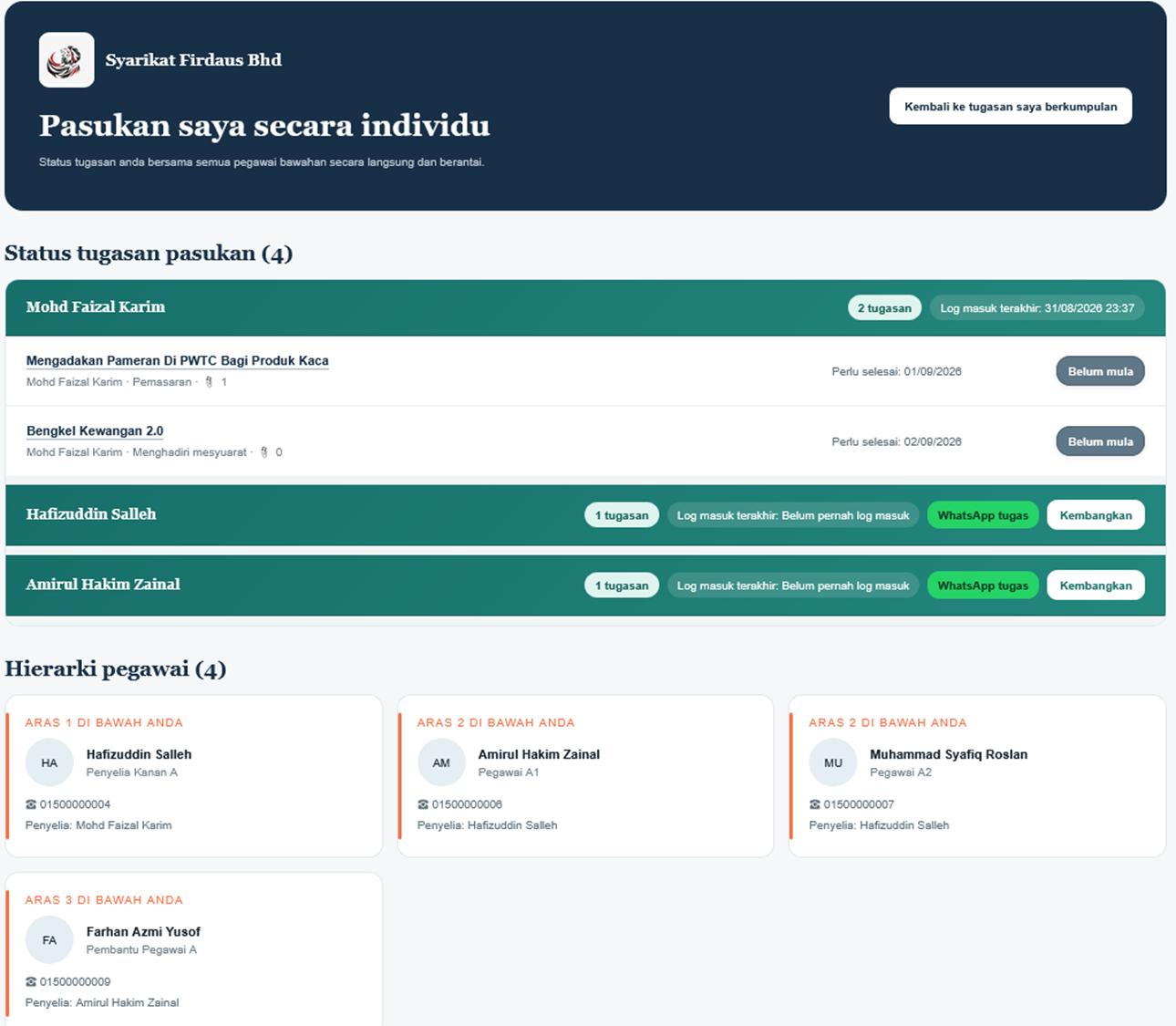This screenshot has height=1026, width=1176.
Task: Click the 'Status tugasan pasukan (4)' heading
Action: [x=149, y=254]
